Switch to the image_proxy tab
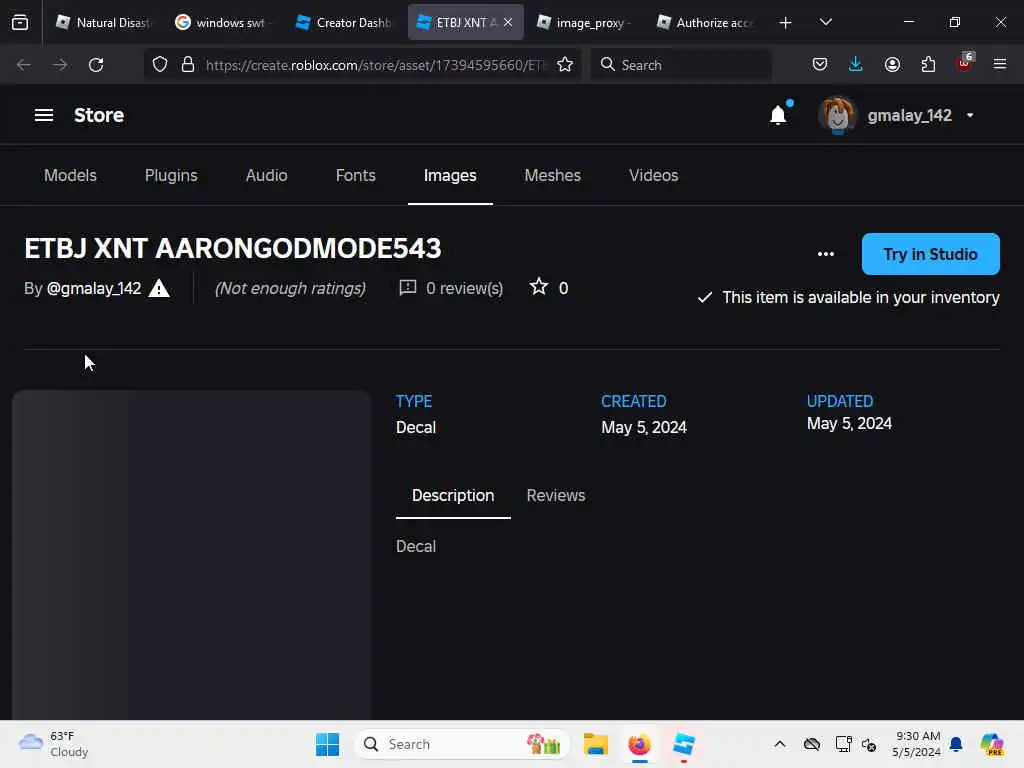This screenshot has height=768, width=1024. (584, 23)
